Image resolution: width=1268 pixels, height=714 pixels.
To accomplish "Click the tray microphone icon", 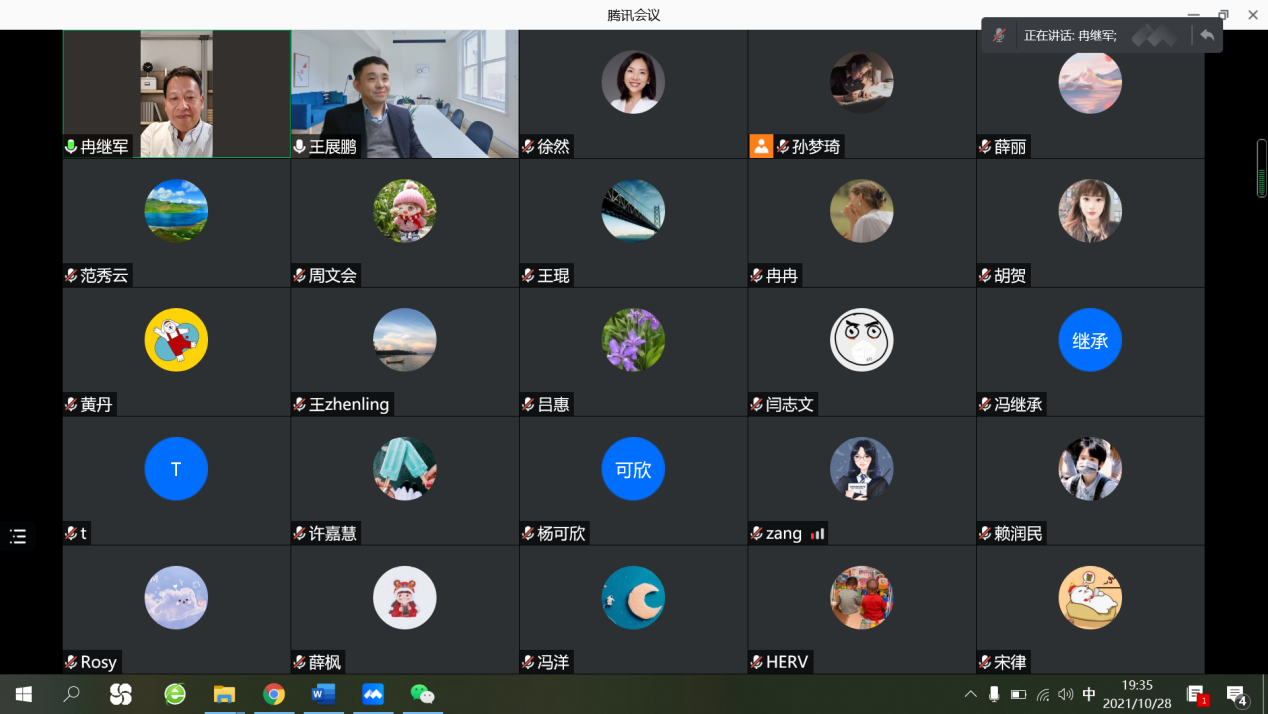I will coord(994,694).
